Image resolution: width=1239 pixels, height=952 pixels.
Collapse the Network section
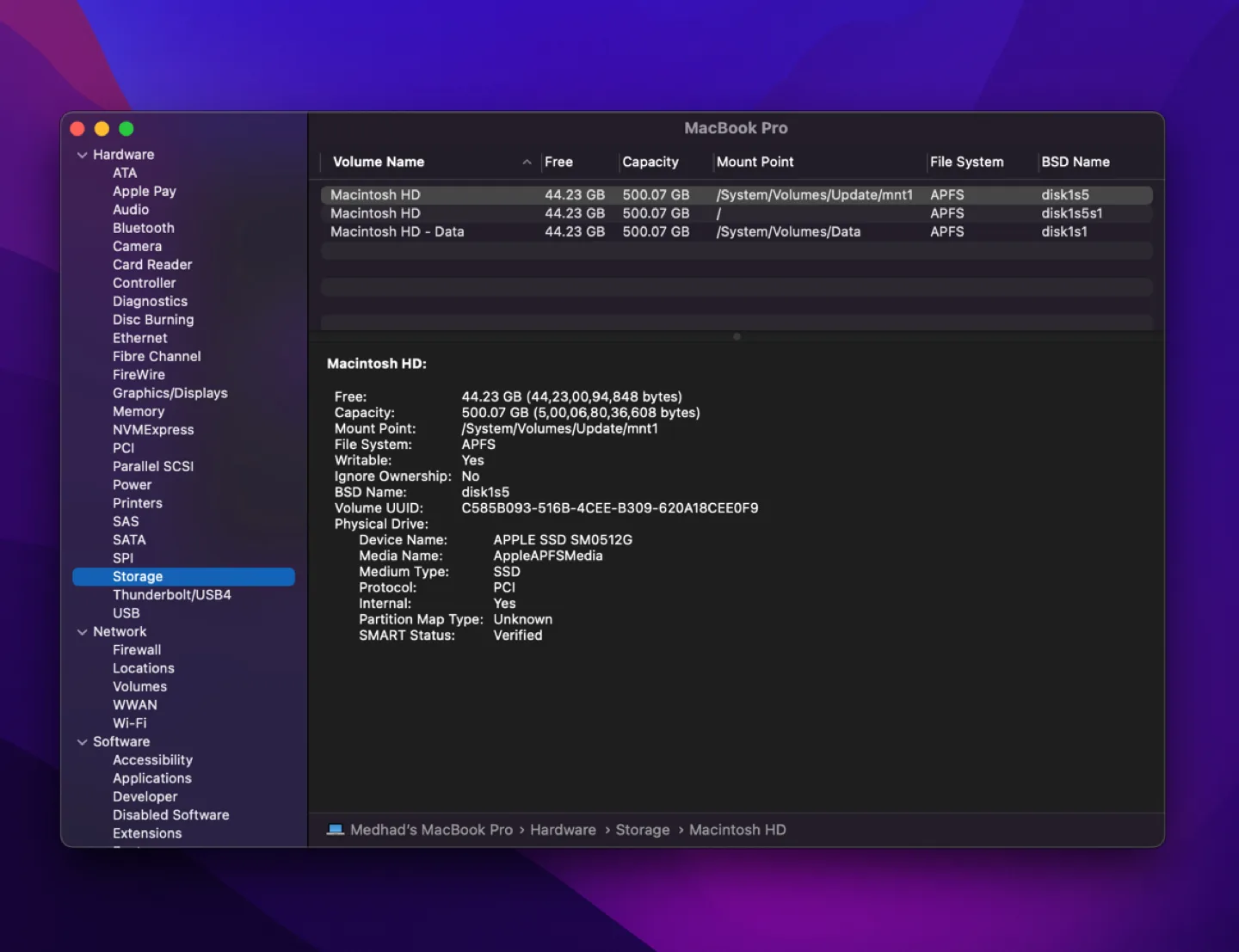click(x=83, y=631)
